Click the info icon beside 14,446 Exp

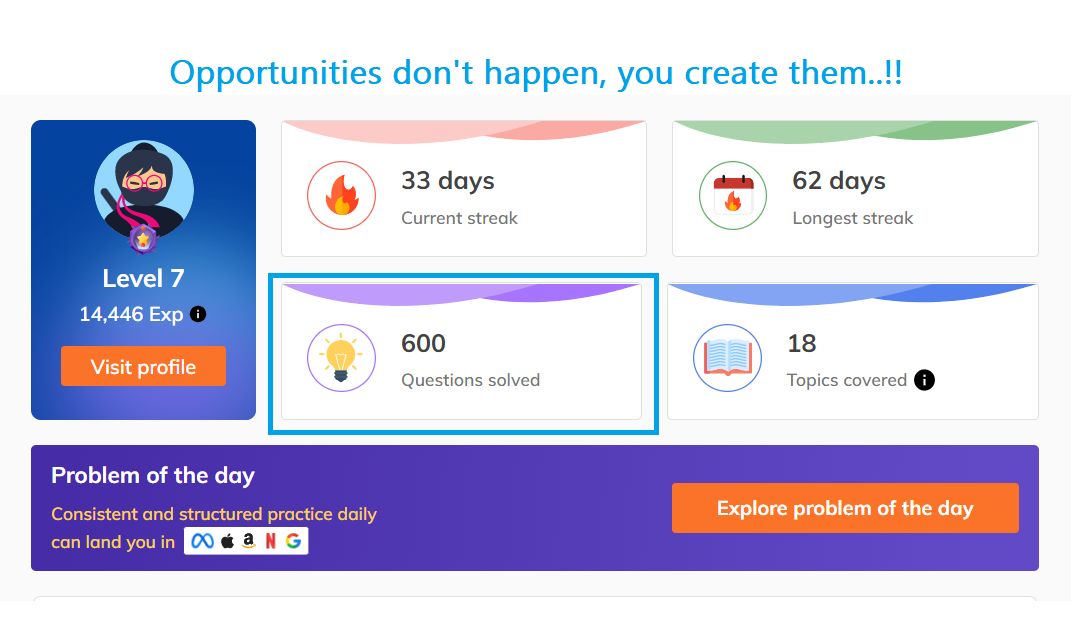pos(198,314)
